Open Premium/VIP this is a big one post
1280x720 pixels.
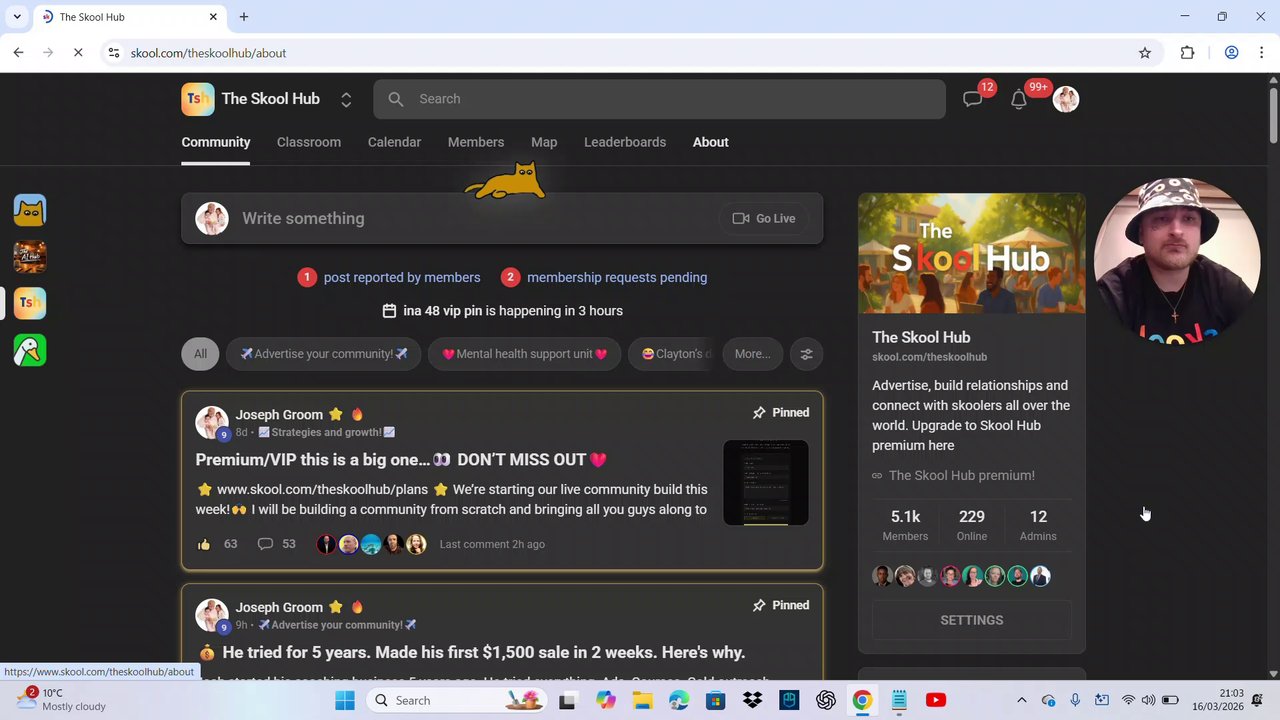pyautogui.click(x=401, y=460)
